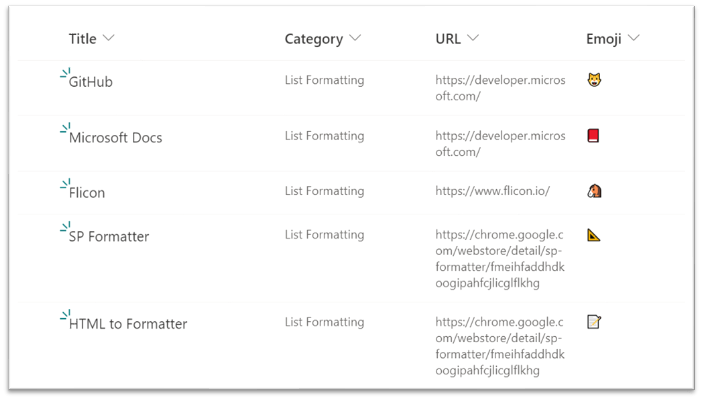702x400 pixels.
Task: Open the HTML to Formatter item
Action: tap(128, 324)
